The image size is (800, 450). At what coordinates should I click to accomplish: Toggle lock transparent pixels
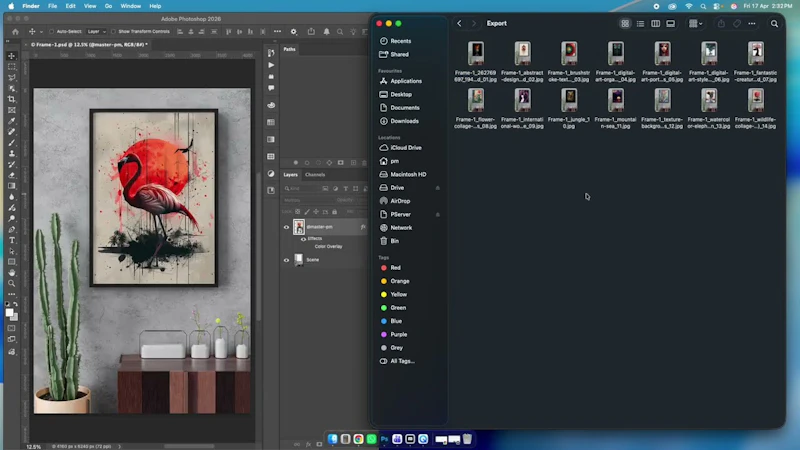[298, 212]
